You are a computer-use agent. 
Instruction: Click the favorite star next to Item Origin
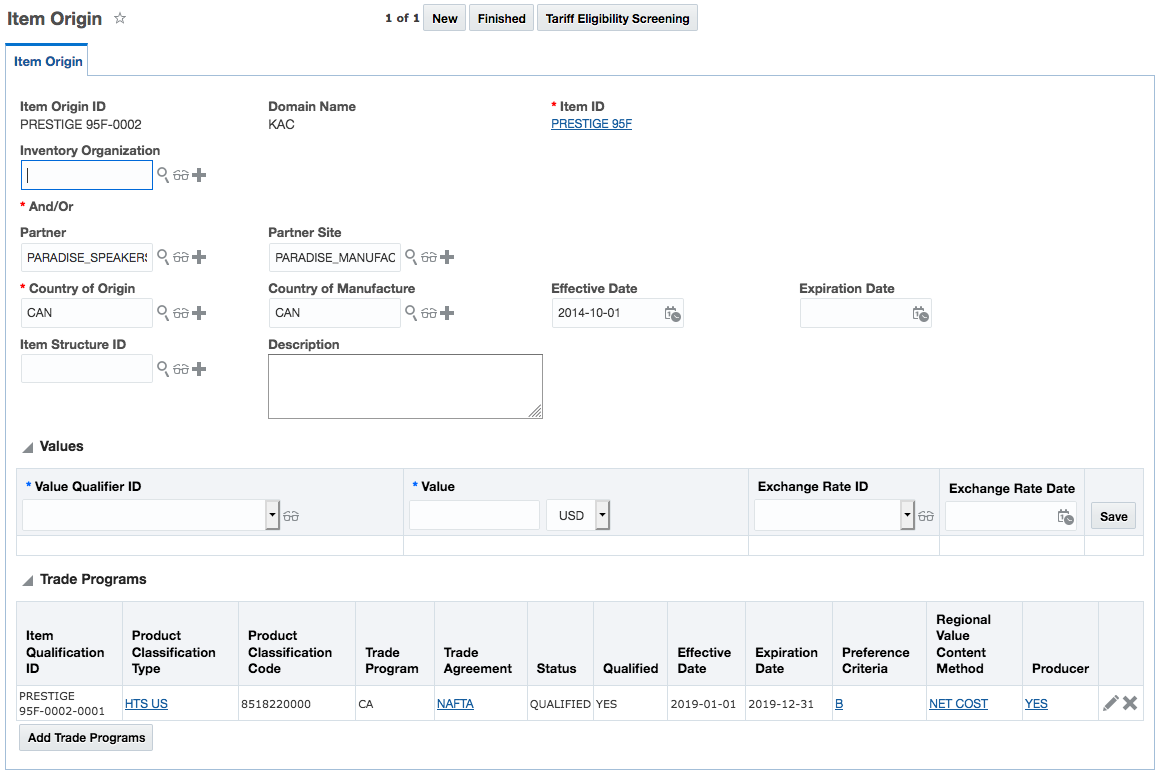point(120,18)
